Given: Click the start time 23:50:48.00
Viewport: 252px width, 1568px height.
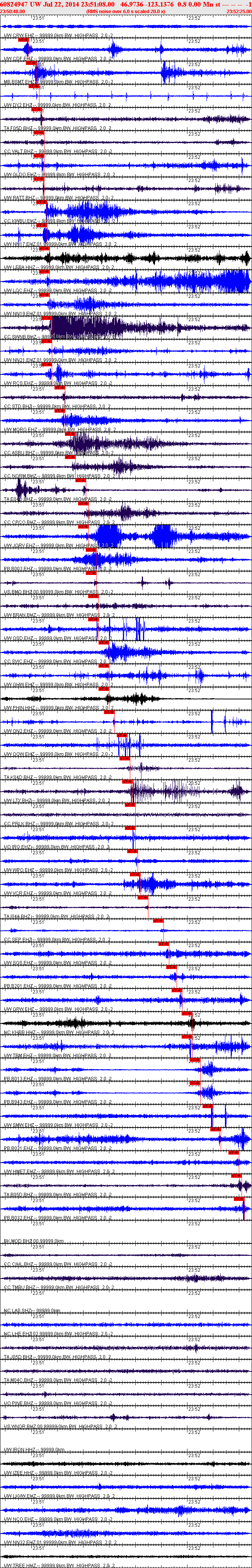Looking at the screenshot, I should 13,12.
